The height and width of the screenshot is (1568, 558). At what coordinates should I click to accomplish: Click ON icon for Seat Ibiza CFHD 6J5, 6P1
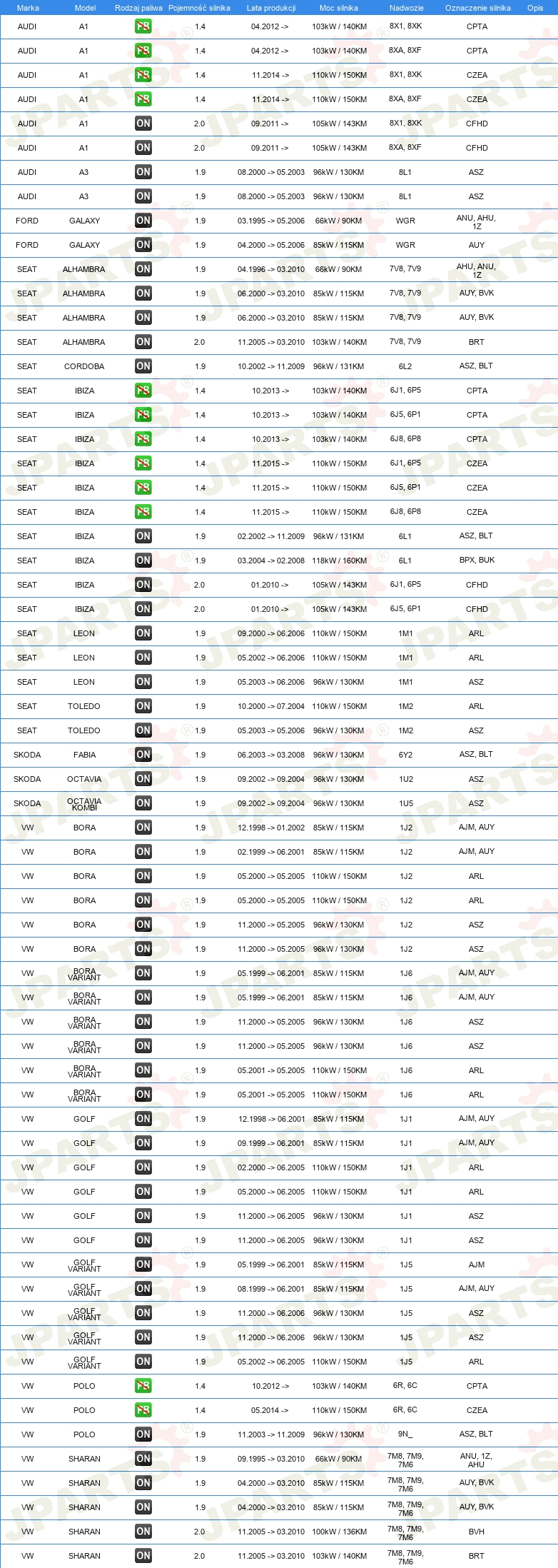coord(143,609)
